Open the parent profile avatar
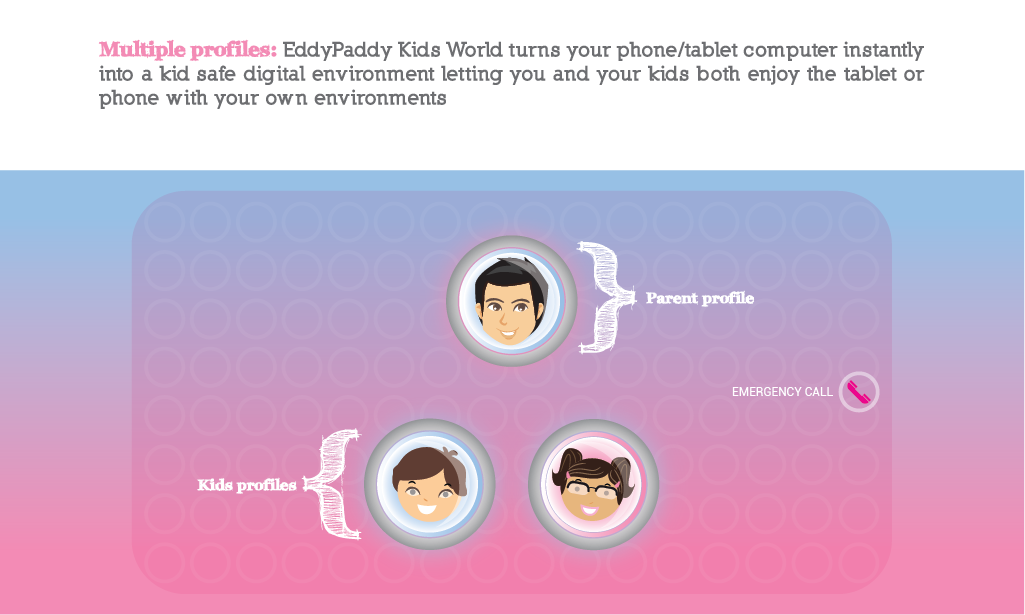 pos(511,301)
